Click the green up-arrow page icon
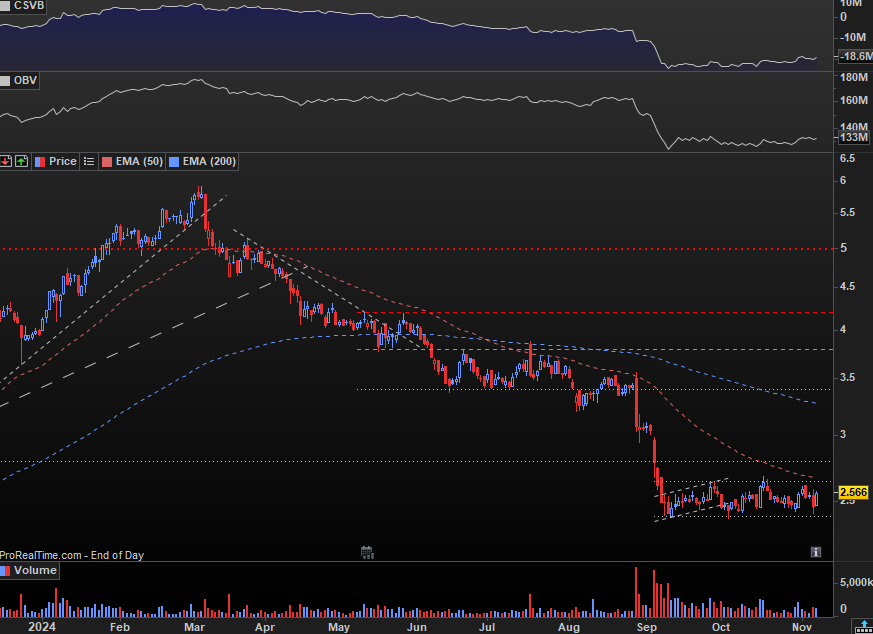 pos(21,161)
